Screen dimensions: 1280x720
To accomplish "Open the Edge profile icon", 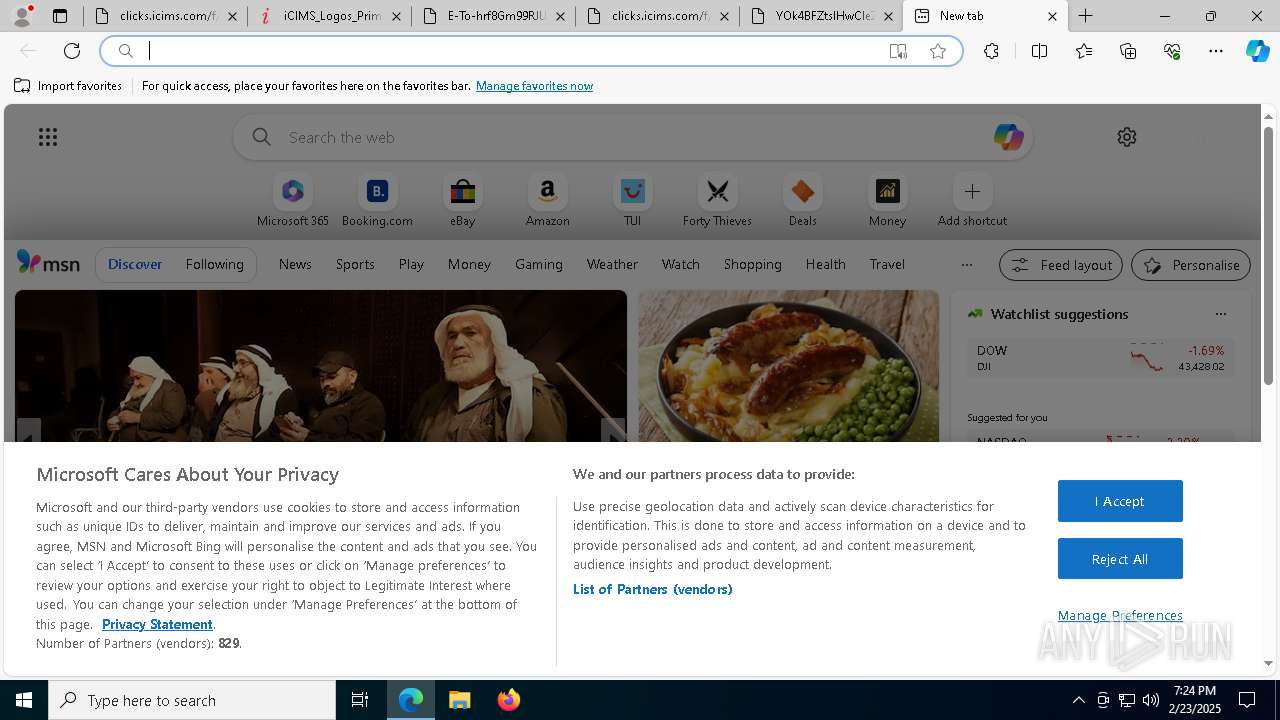I will point(23,16).
